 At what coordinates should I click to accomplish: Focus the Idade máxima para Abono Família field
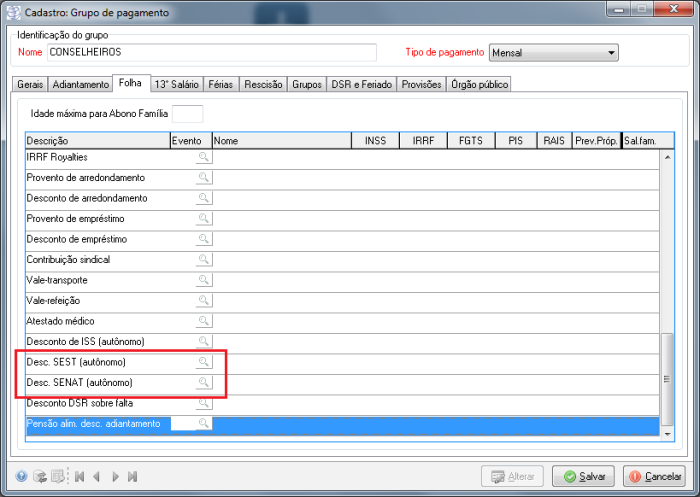(188, 114)
